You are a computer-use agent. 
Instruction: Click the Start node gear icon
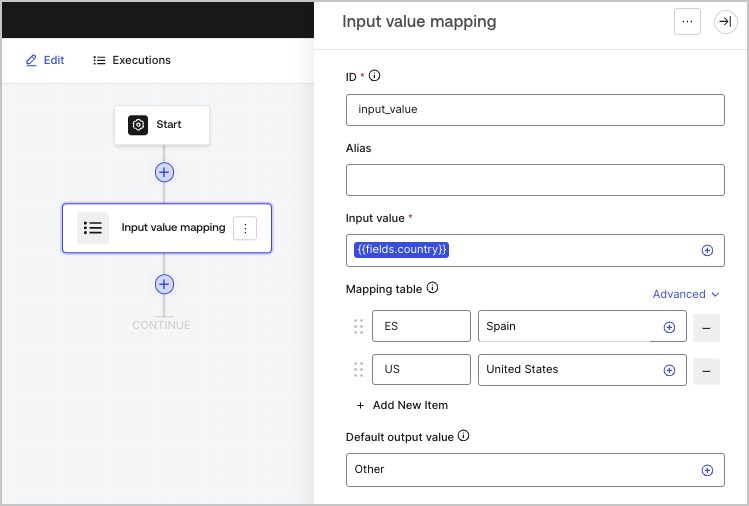coord(138,125)
